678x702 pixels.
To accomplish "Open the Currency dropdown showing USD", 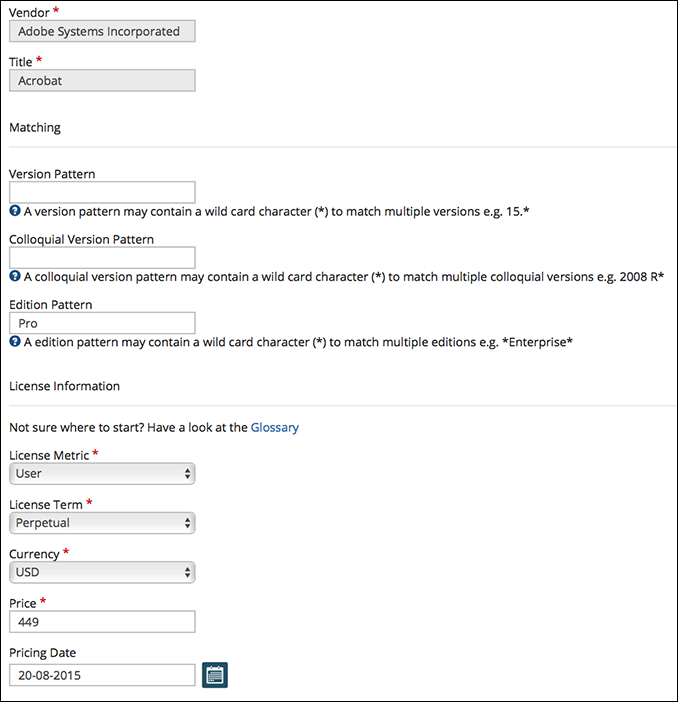I will [102, 572].
